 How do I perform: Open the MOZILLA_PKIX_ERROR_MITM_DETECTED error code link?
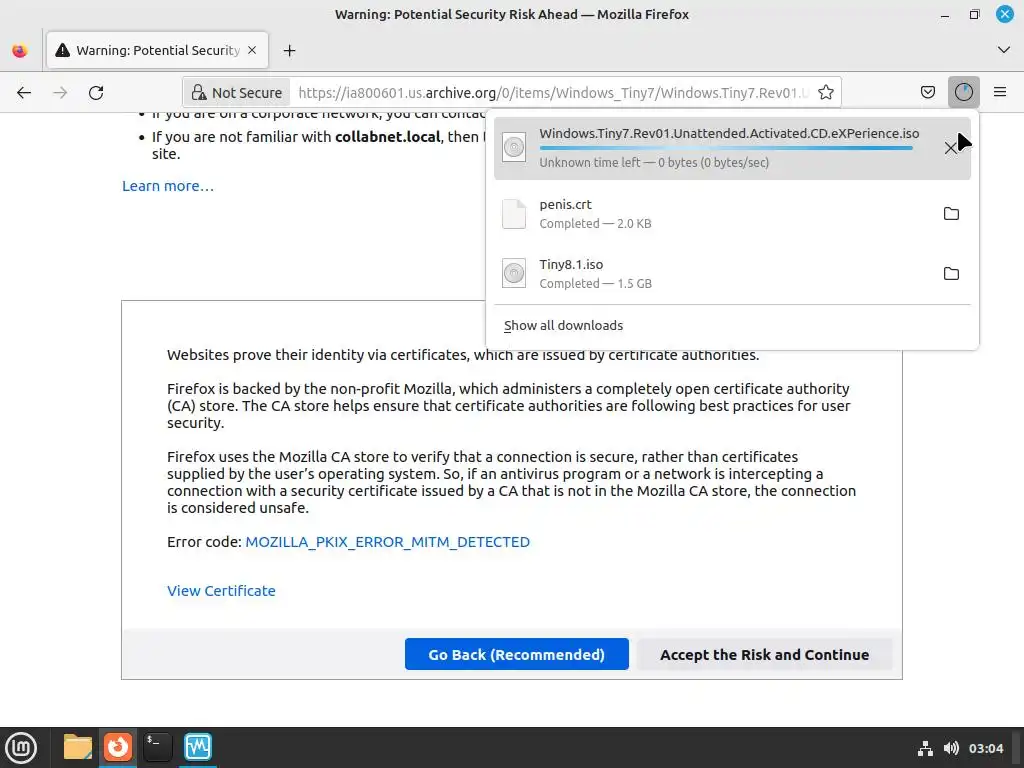pos(387,542)
